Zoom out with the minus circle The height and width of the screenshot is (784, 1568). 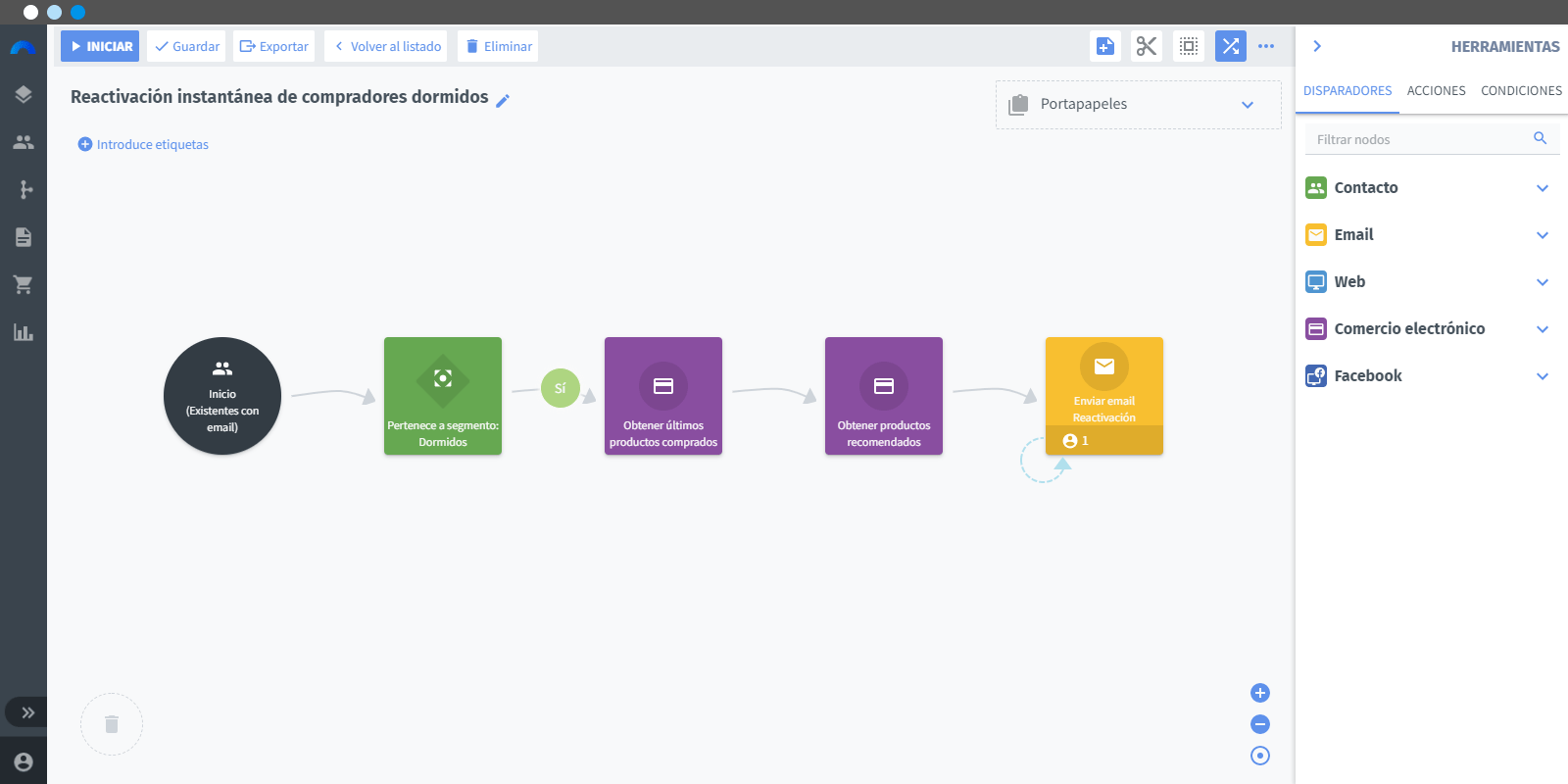click(x=1260, y=724)
